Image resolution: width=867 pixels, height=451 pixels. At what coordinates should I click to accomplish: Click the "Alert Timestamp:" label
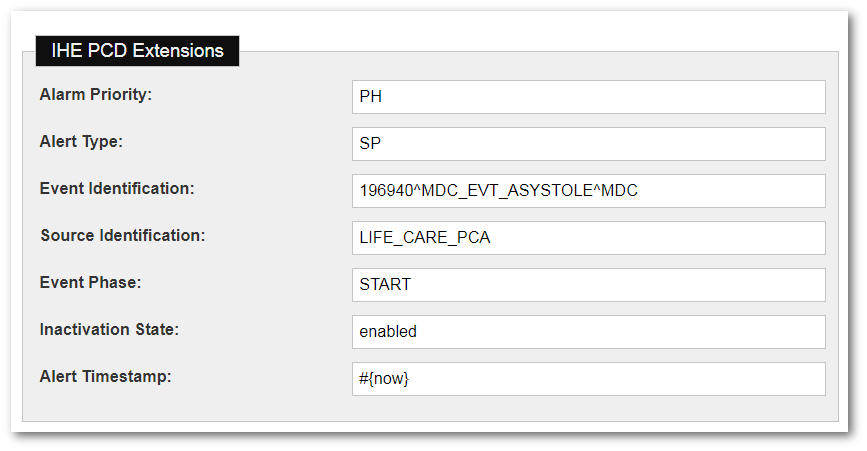105,377
